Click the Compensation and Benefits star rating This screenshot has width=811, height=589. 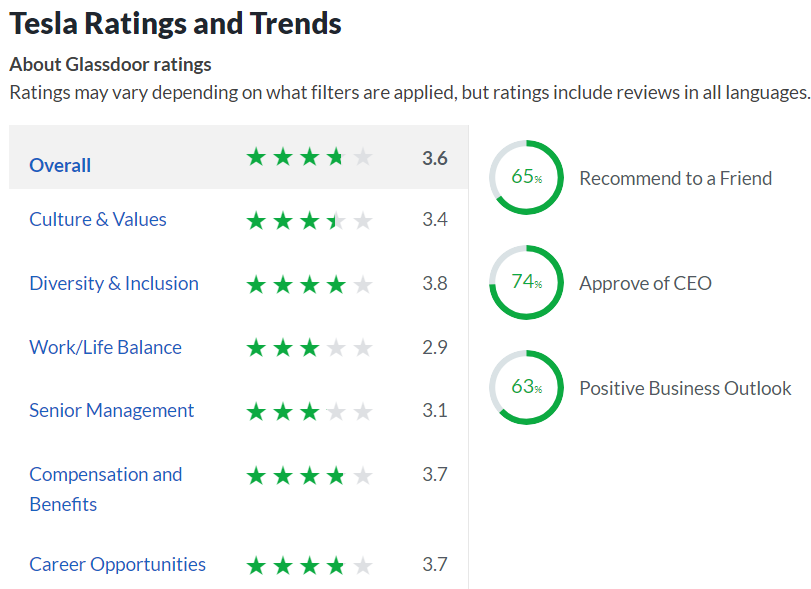(309, 476)
